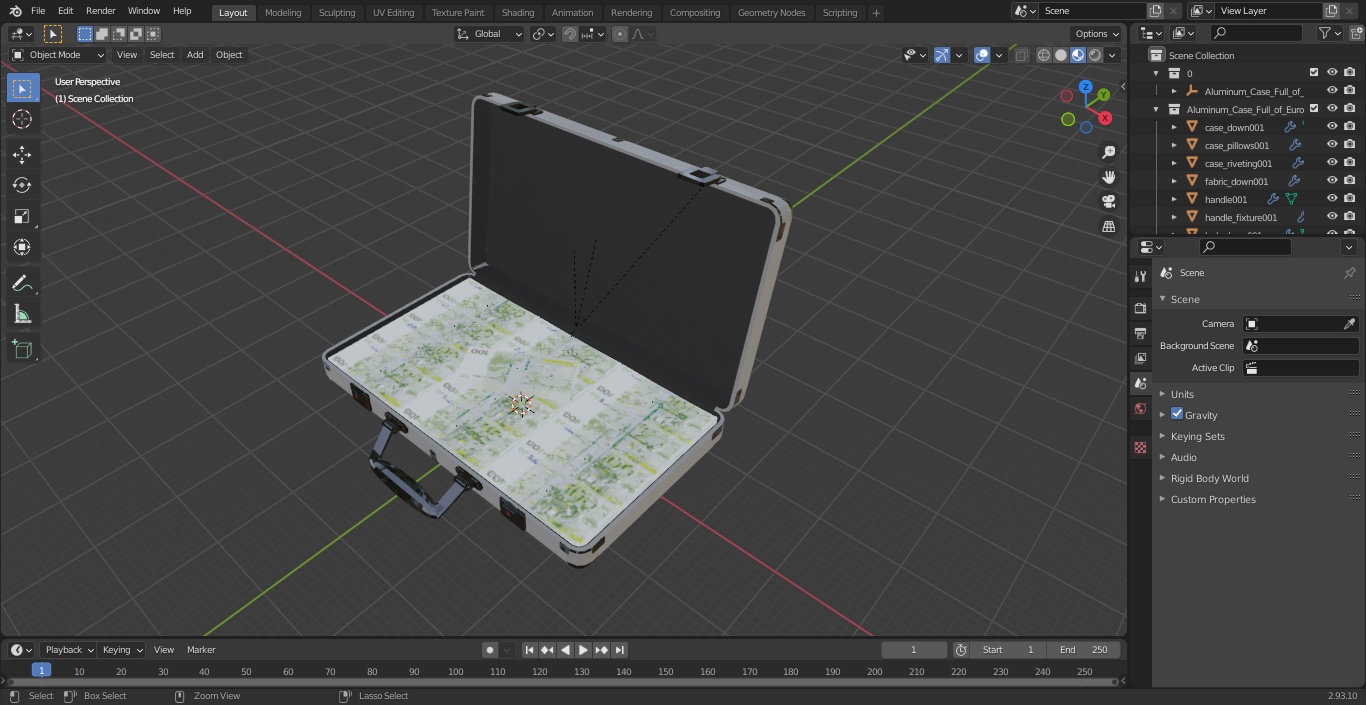Open the File menu
The width and height of the screenshot is (1366, 705).
38,11
